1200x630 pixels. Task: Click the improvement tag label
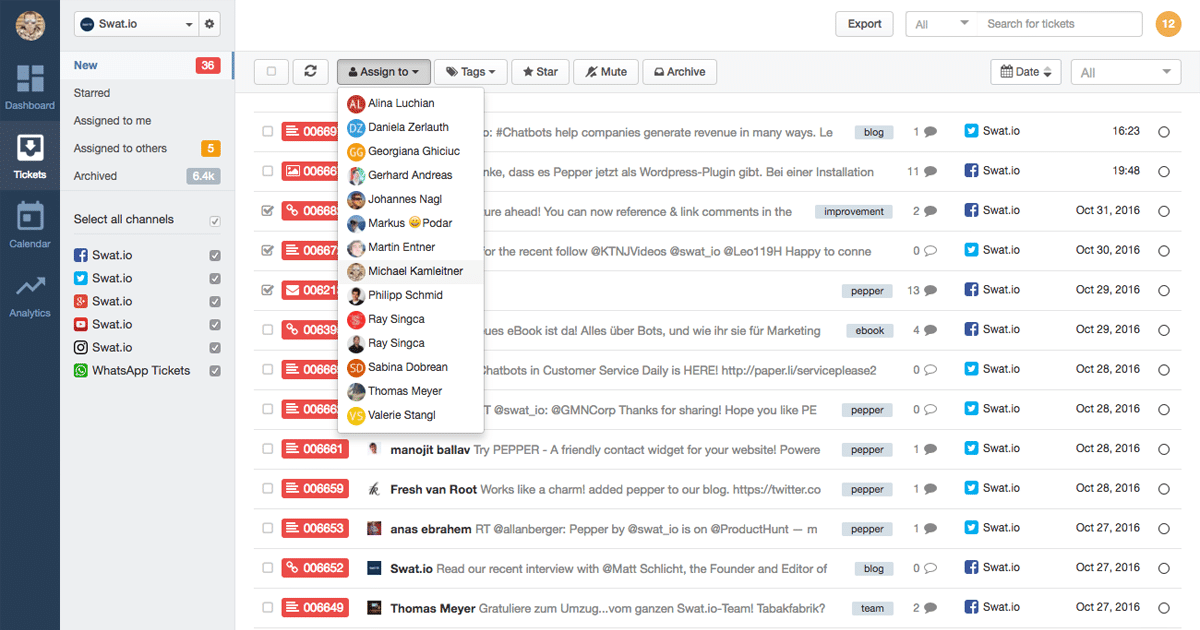click(x=854, y=212)
